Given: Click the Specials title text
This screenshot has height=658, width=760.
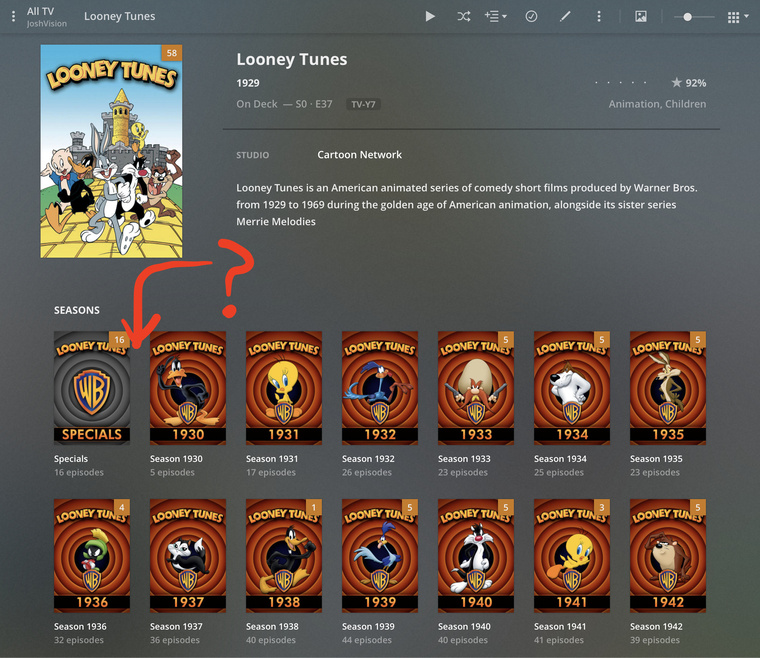Looking at the screenshot, I should pos(71,459).
